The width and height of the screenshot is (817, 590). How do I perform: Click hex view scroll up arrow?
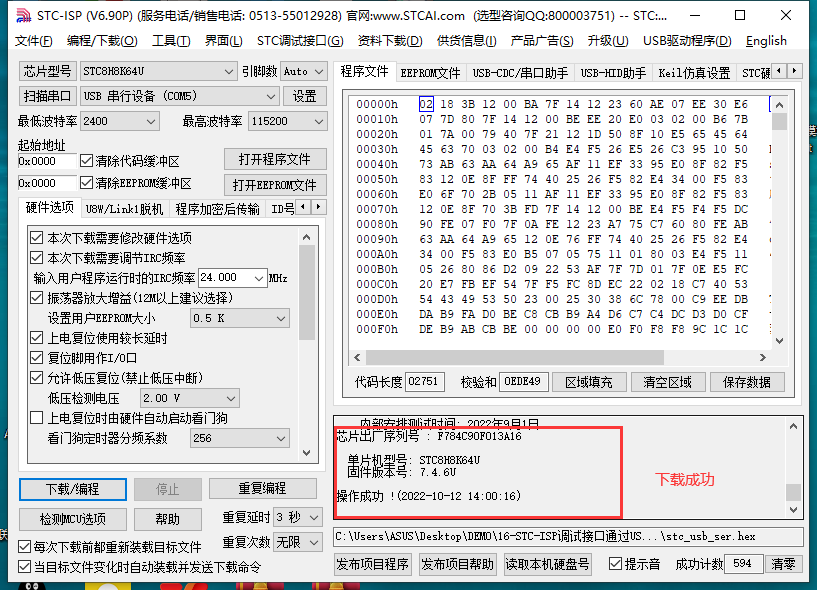(x=779, y=105)
